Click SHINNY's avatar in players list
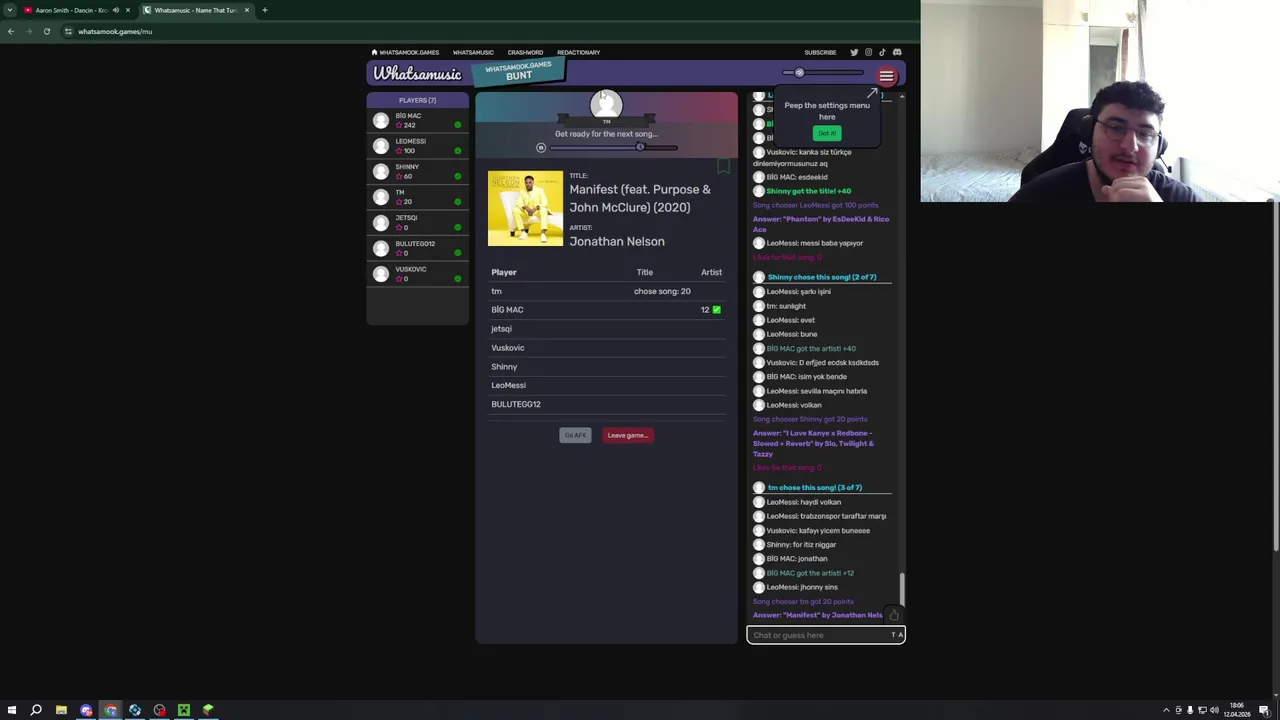Viewport: 1280px width, 720px height. click(381, 172)
